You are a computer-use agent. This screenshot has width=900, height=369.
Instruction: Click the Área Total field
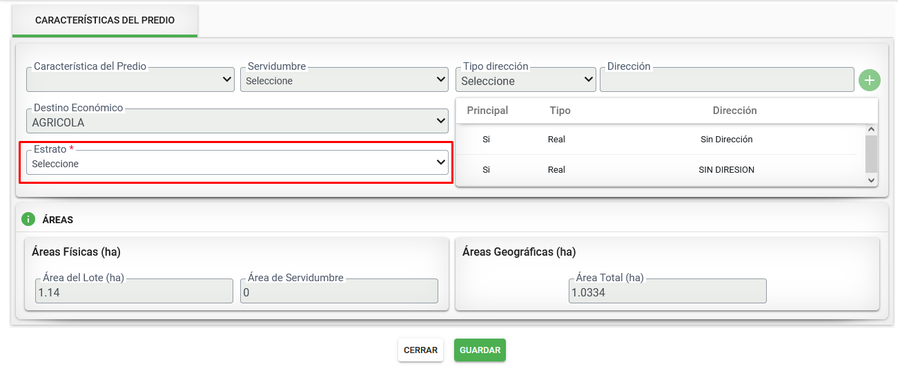click(x=668, y=291)
